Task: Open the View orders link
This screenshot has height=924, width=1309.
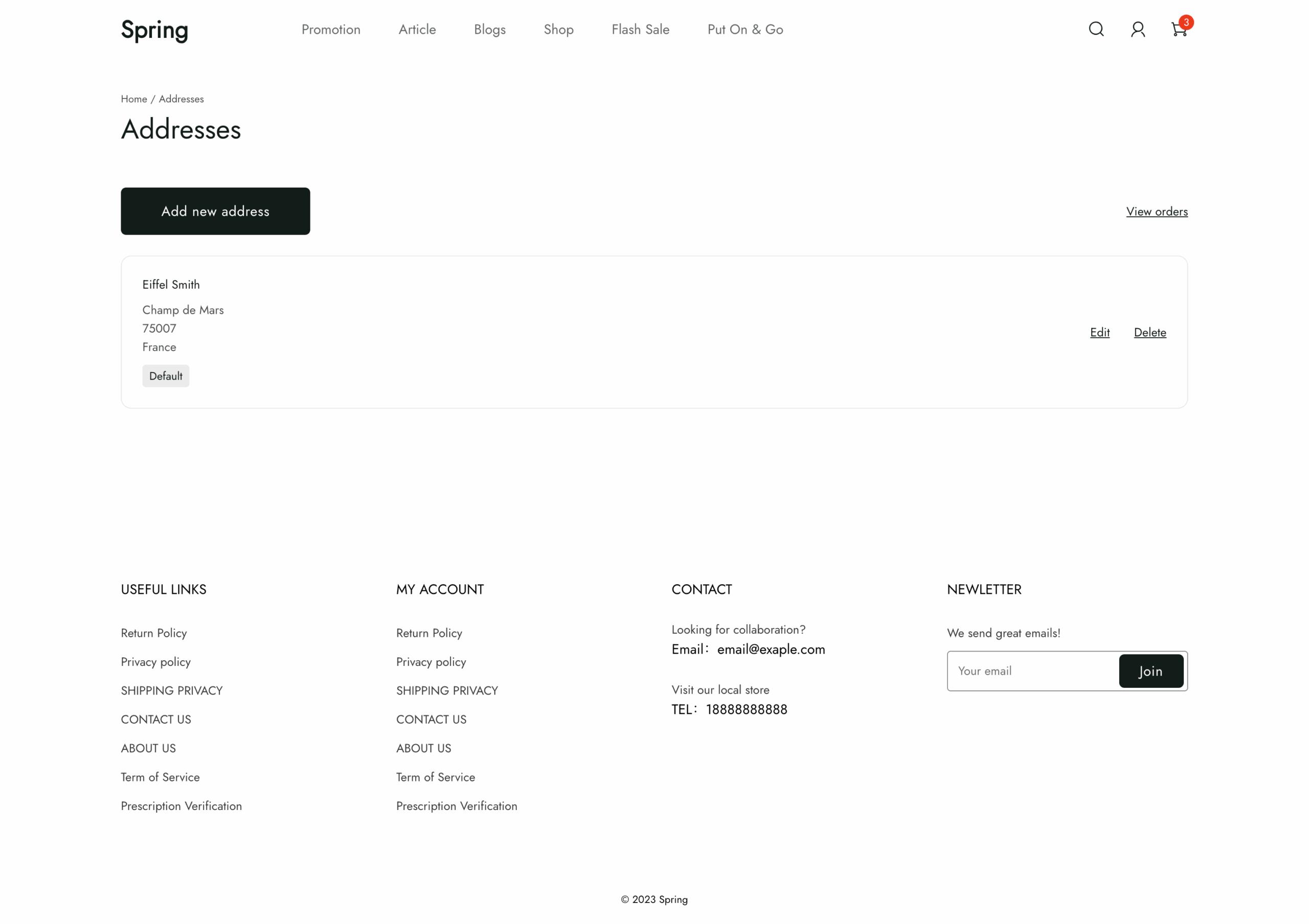Action: click(x=1157, y=212)
